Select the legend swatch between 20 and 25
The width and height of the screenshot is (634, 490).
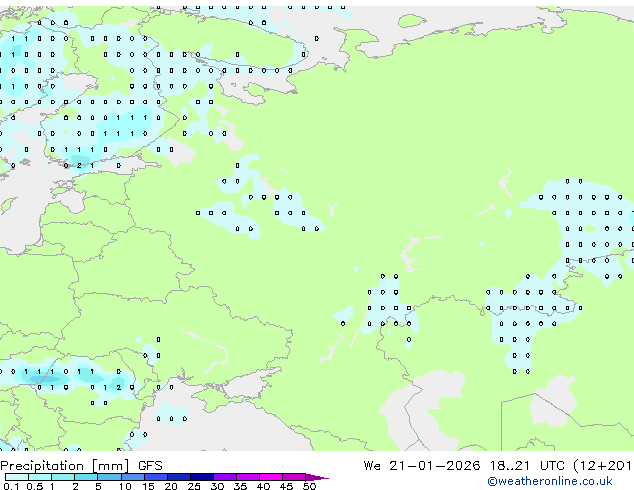point(179,477)
